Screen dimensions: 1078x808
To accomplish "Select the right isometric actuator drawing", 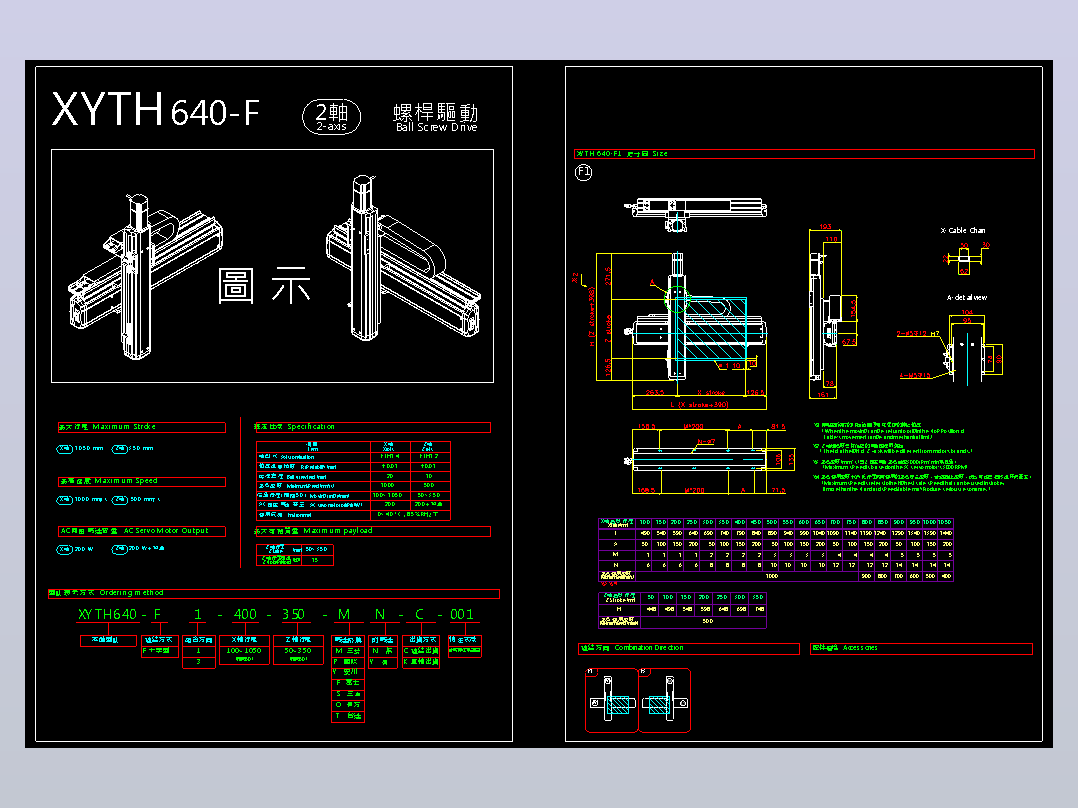I will click(x=403, y=257).
